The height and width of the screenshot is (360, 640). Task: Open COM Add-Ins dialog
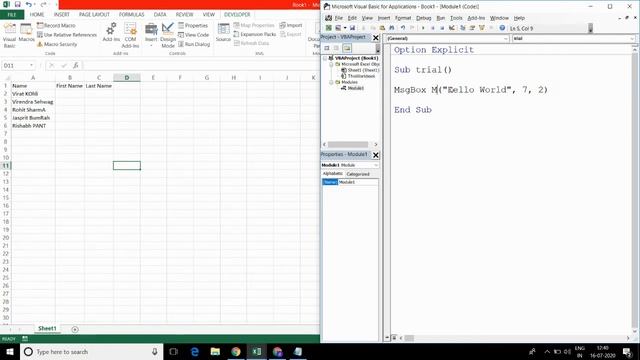[130, 35]
